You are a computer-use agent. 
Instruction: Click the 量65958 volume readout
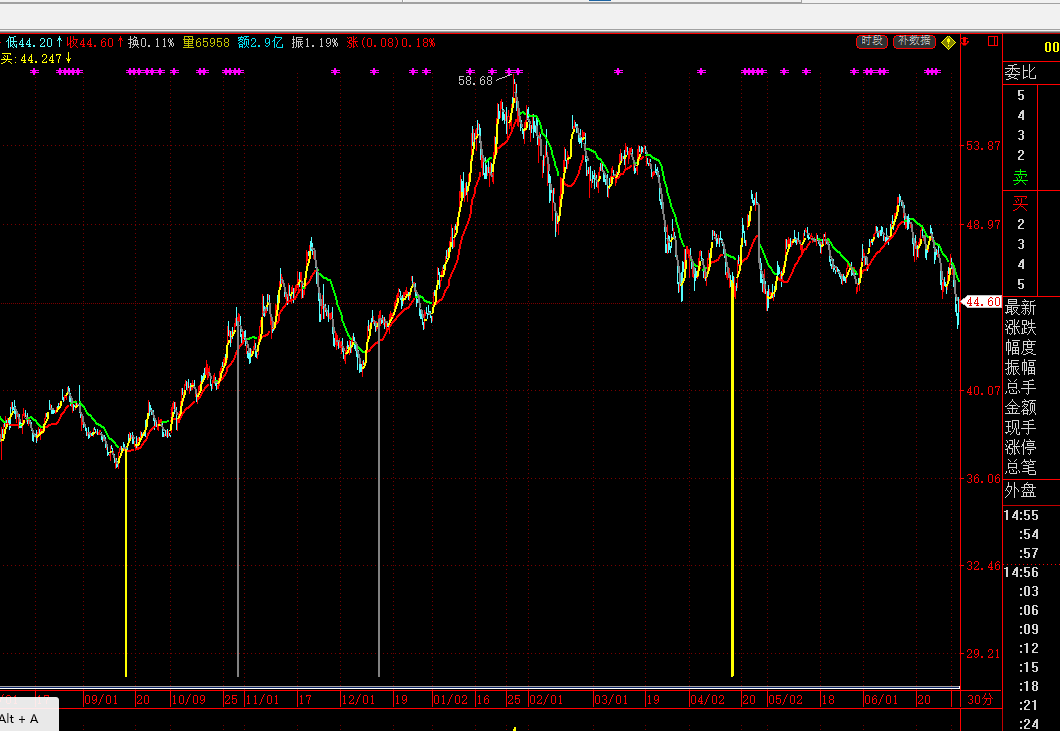206,43
